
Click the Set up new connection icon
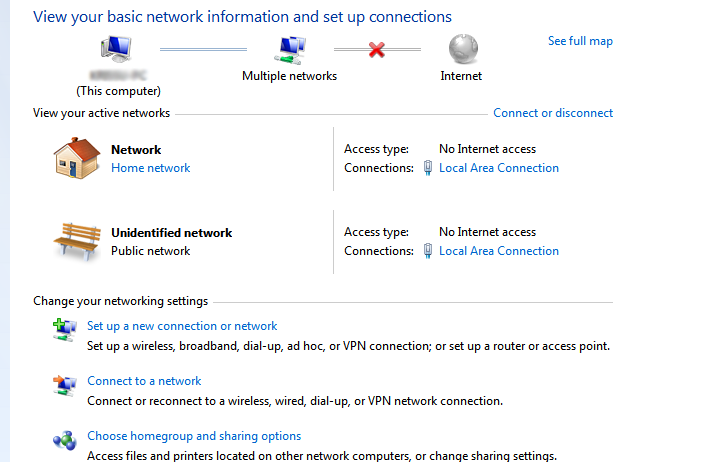(x=65, y=328)
